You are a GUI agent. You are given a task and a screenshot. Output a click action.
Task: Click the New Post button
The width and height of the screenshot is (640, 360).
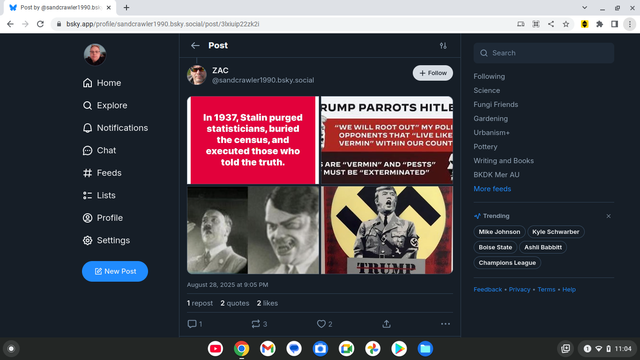(x=115, y=271)
